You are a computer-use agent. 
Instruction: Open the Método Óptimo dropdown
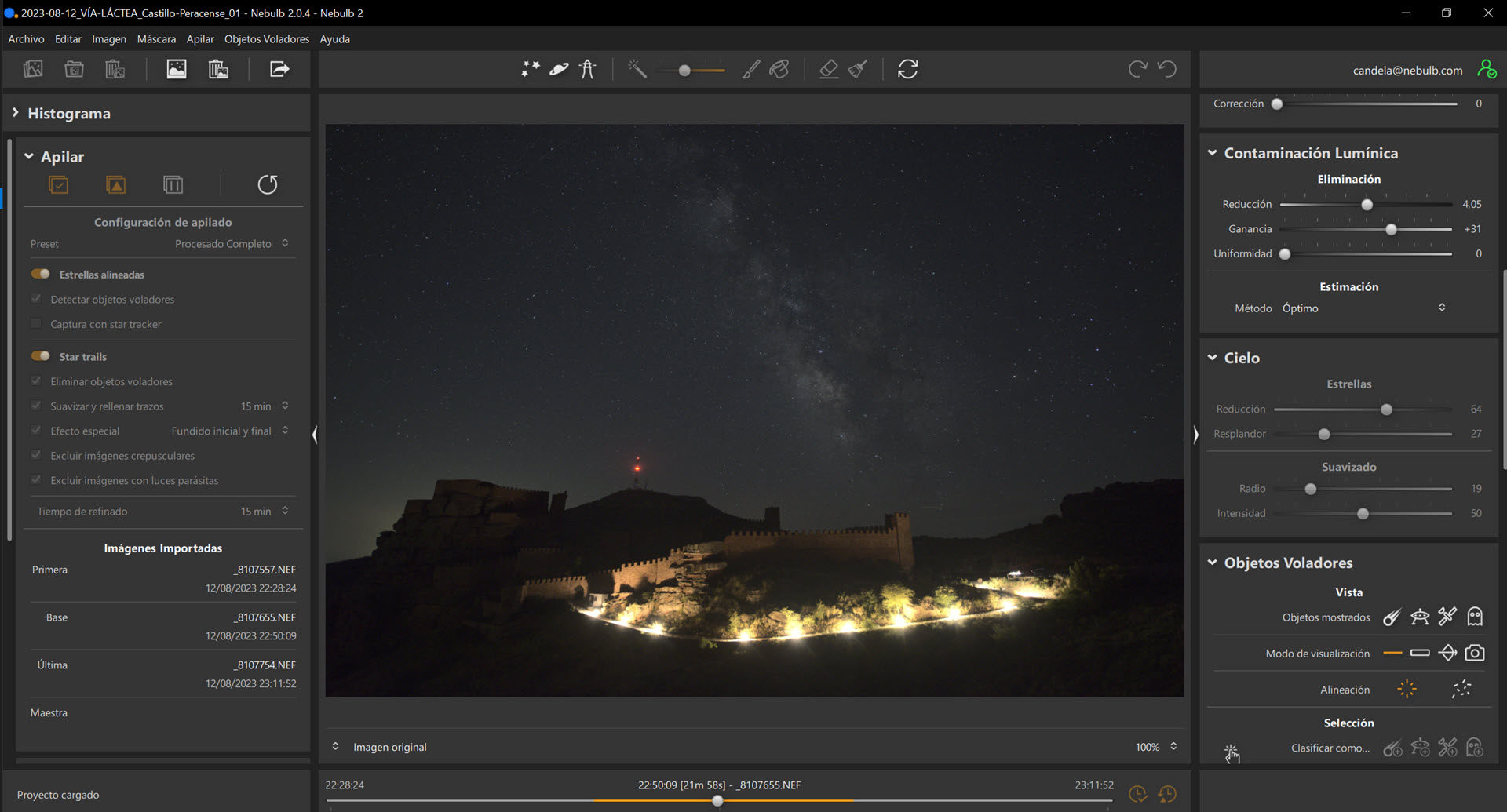[1363, 308]
